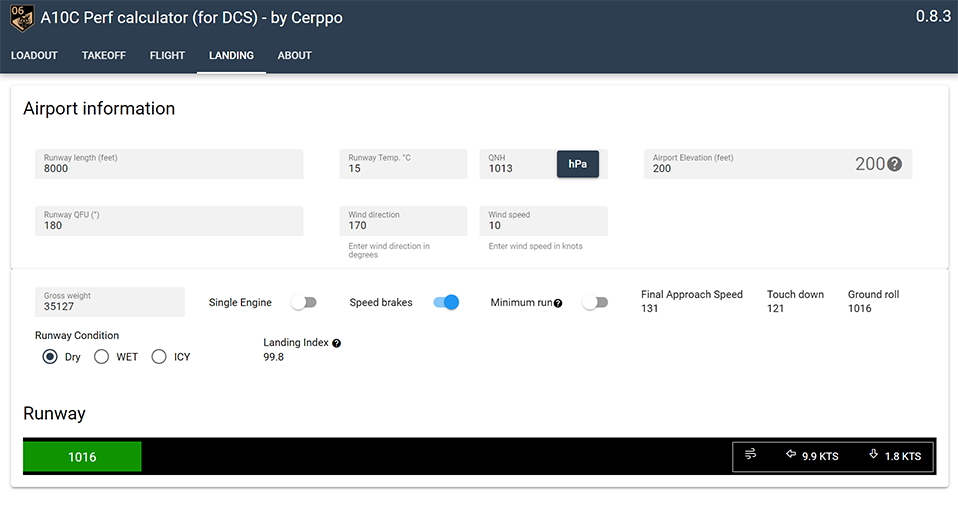The width and height of the screenshot is (958, 520).
Task: Click the Touch down value 121
Action: pyautogui.click(x=775, y=309)
